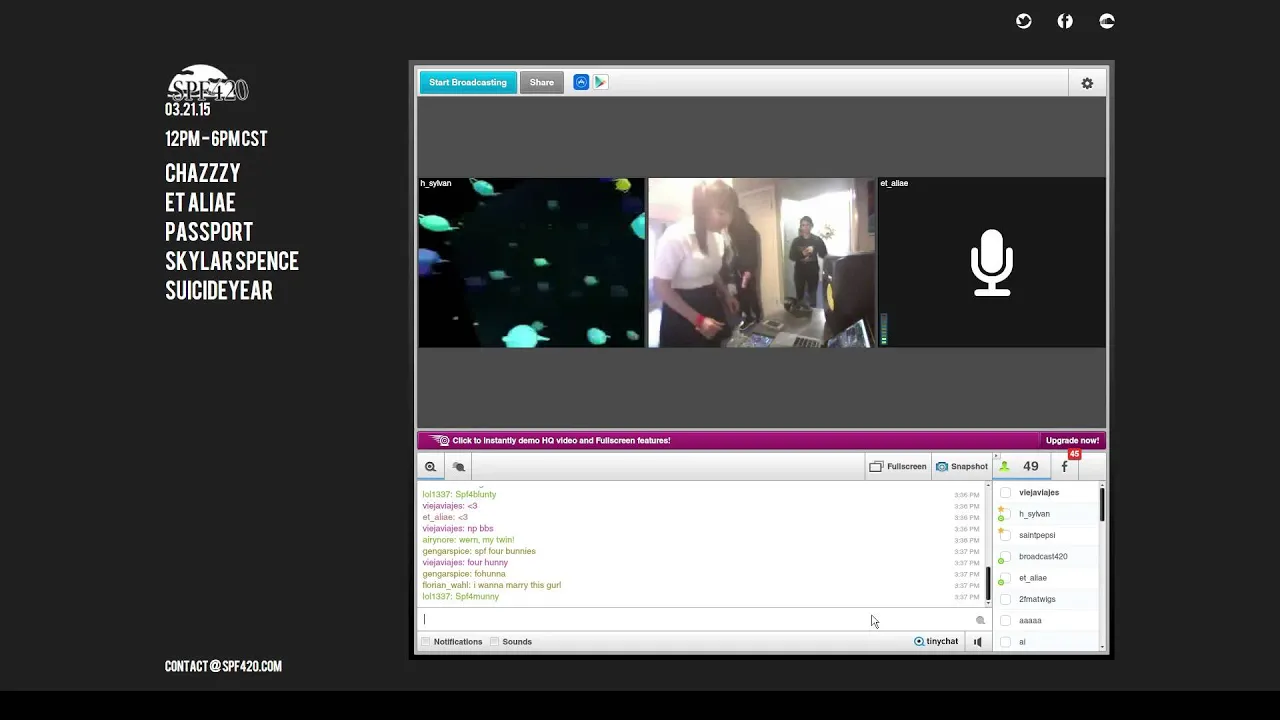Viewport: 1280px width, 720px height.
Task: Select the middle webcam video feed
Action: pyautogui.click(x=761, y=263)
